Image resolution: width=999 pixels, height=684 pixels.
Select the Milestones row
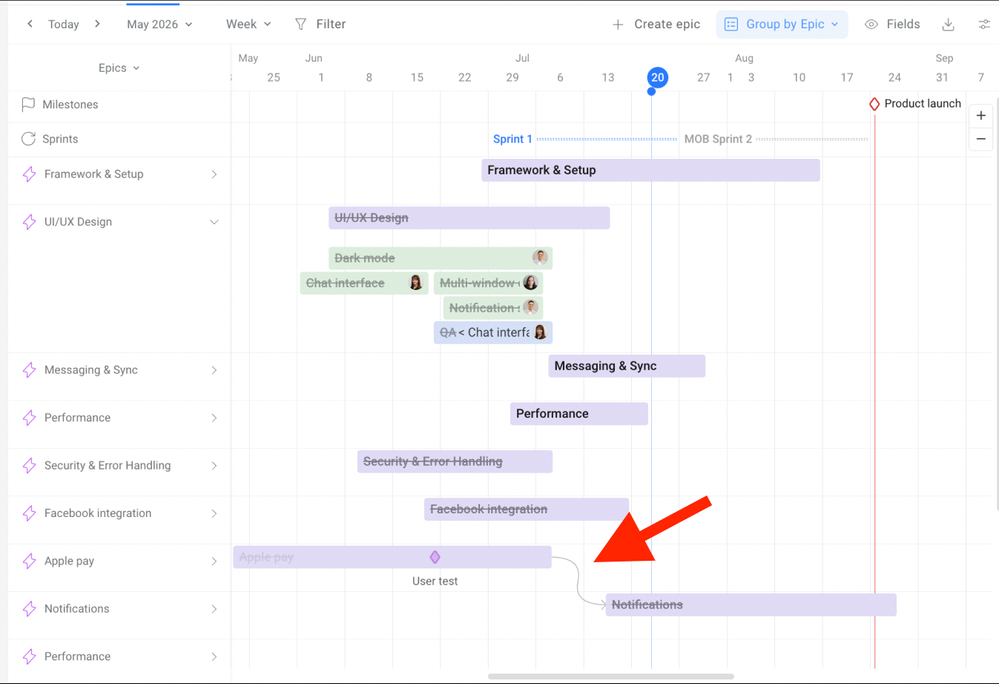coord(119,104)
